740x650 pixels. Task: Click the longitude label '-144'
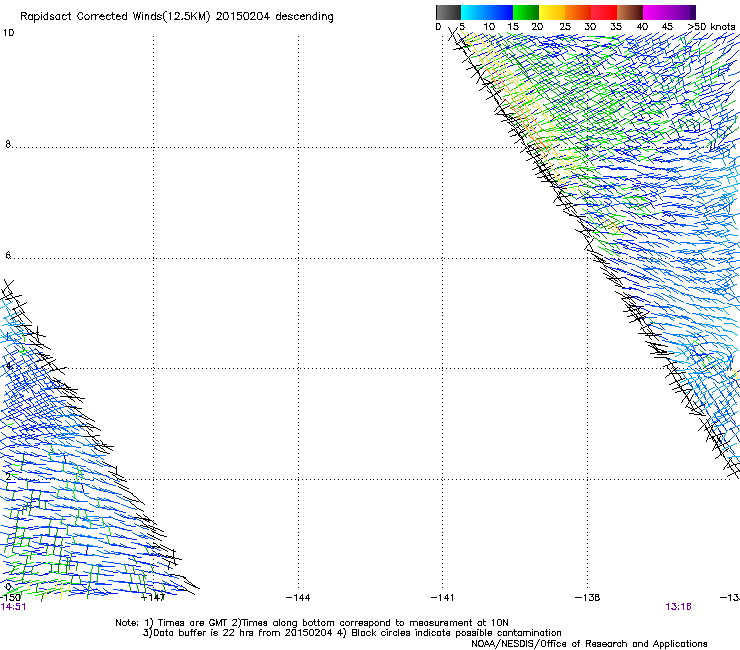[x=298, y=598]
